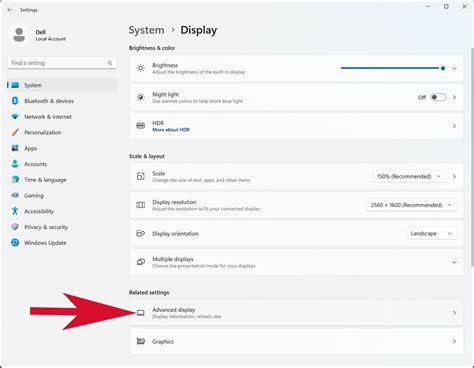Open Privacy & security settings
Image resolution: width=474 pixels, height=368 pixels.
tap(62, 227)
